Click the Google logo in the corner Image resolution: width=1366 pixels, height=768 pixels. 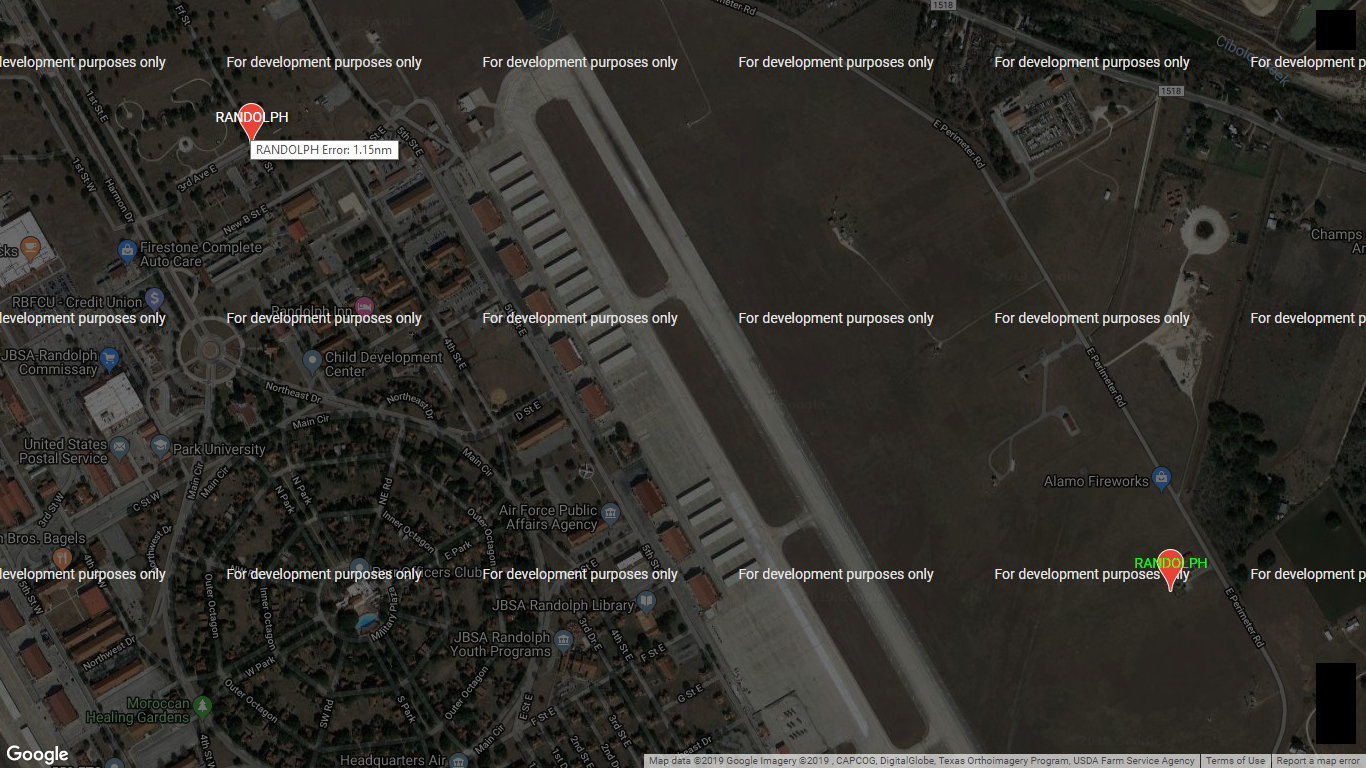37,754
